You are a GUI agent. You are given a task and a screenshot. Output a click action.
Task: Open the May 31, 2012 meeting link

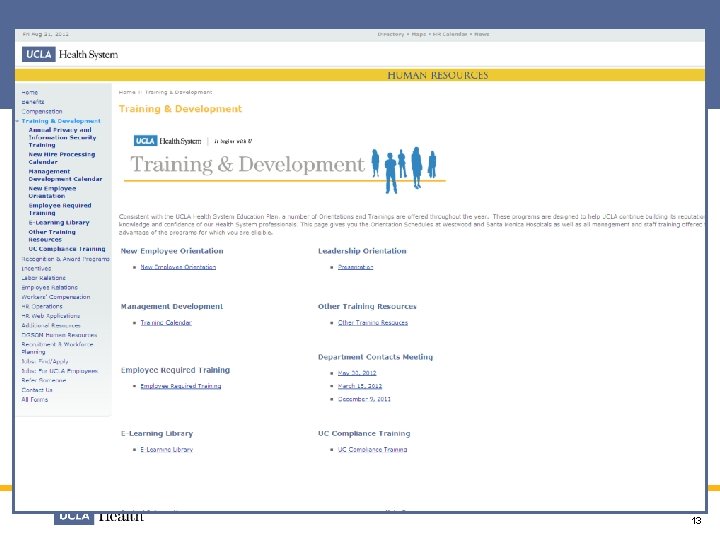(x=357, y=373)
